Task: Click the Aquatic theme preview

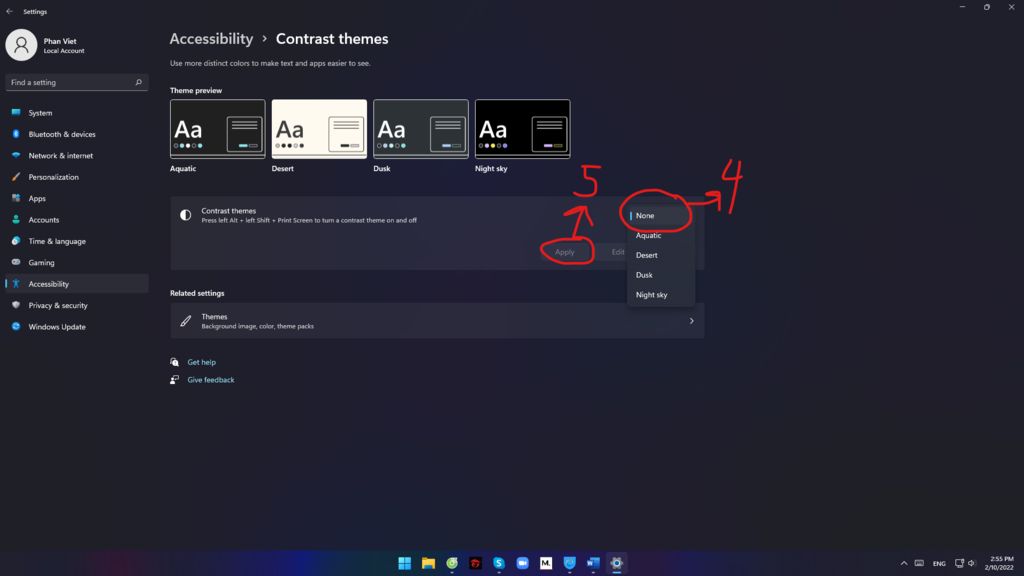Action: click(x=217, y=129)
